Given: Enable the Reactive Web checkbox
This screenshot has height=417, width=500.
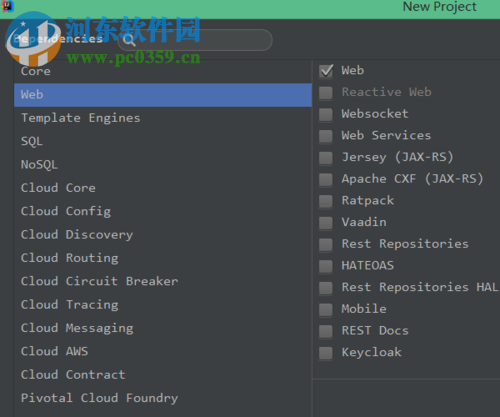Looking at the screenshot, I should point(326,93).
